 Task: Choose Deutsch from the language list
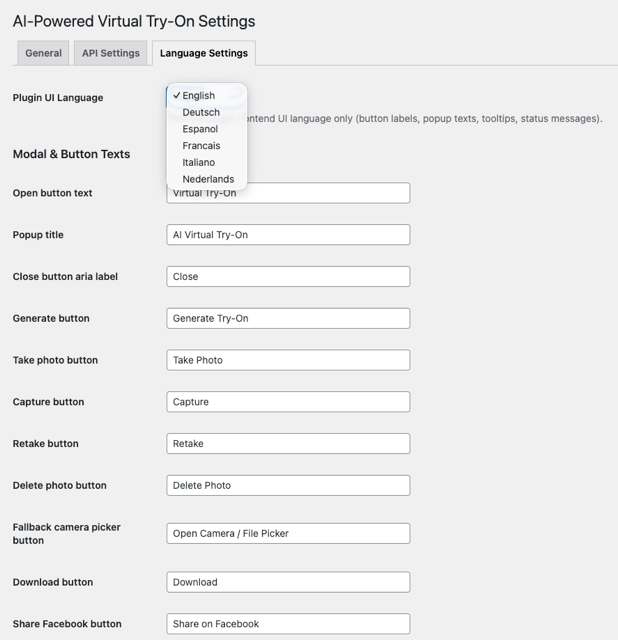point(207,112)
